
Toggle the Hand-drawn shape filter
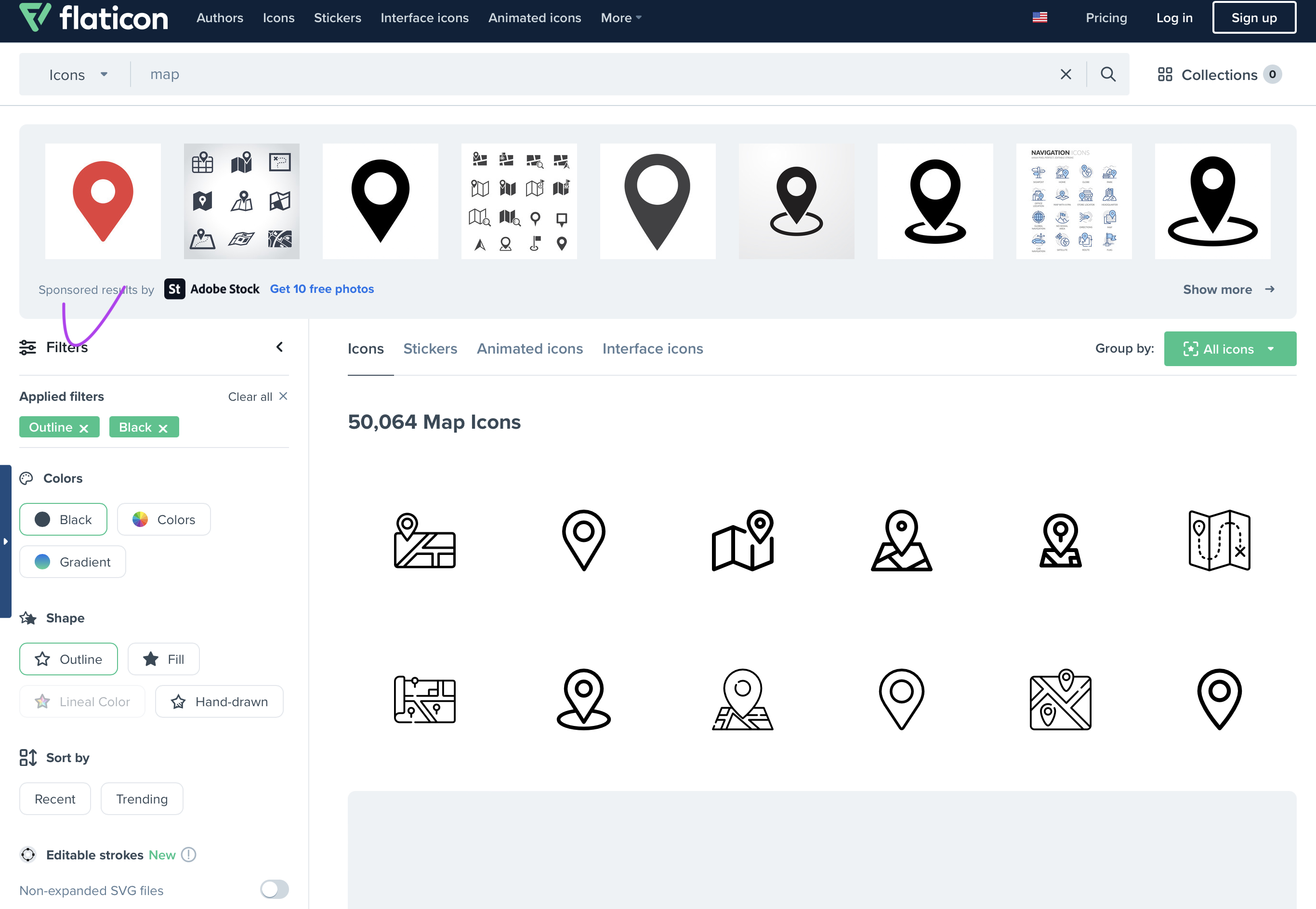tap(219, 702)
